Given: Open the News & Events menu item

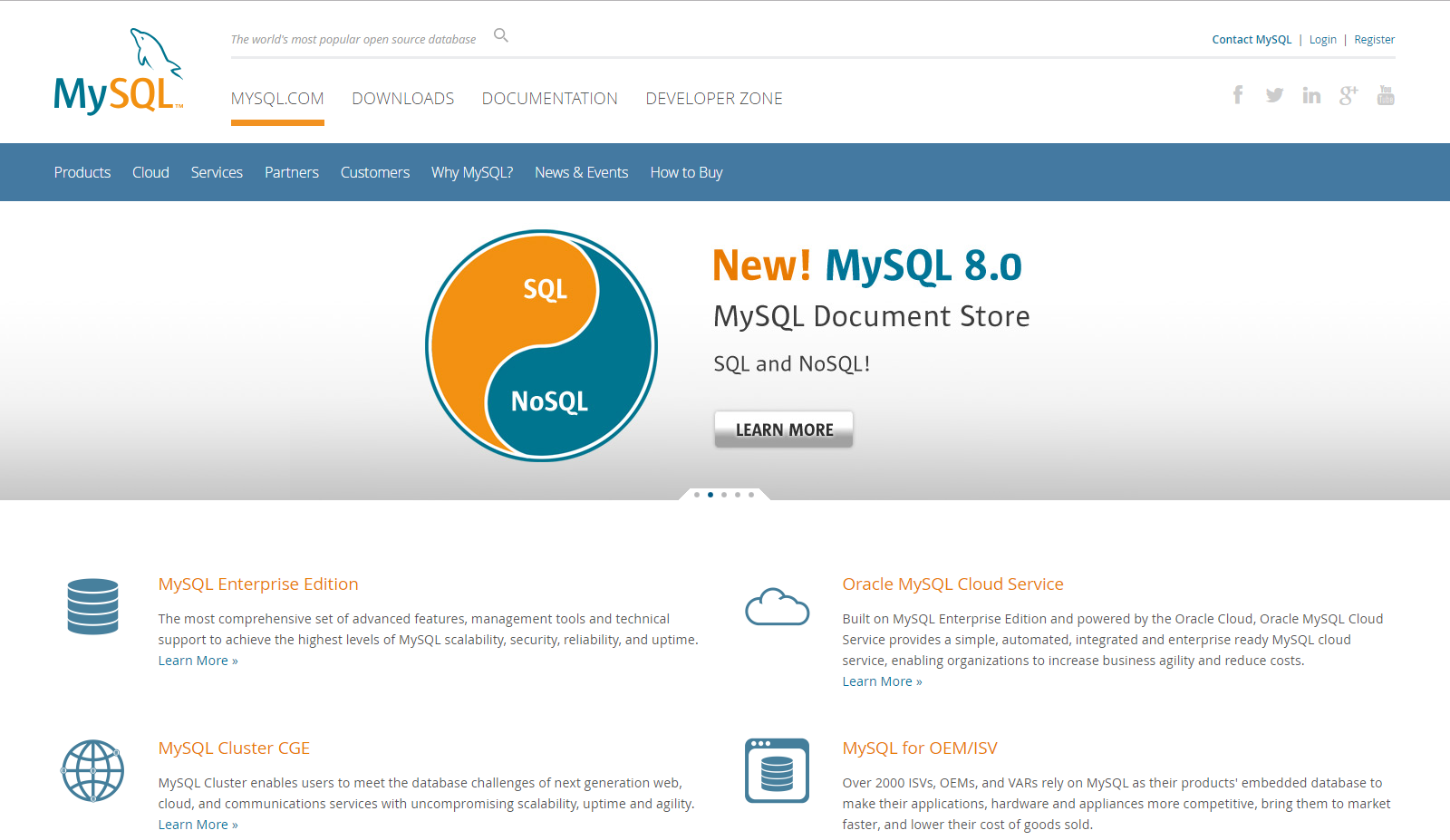Looking at the screenshot, I should [581, 172].
